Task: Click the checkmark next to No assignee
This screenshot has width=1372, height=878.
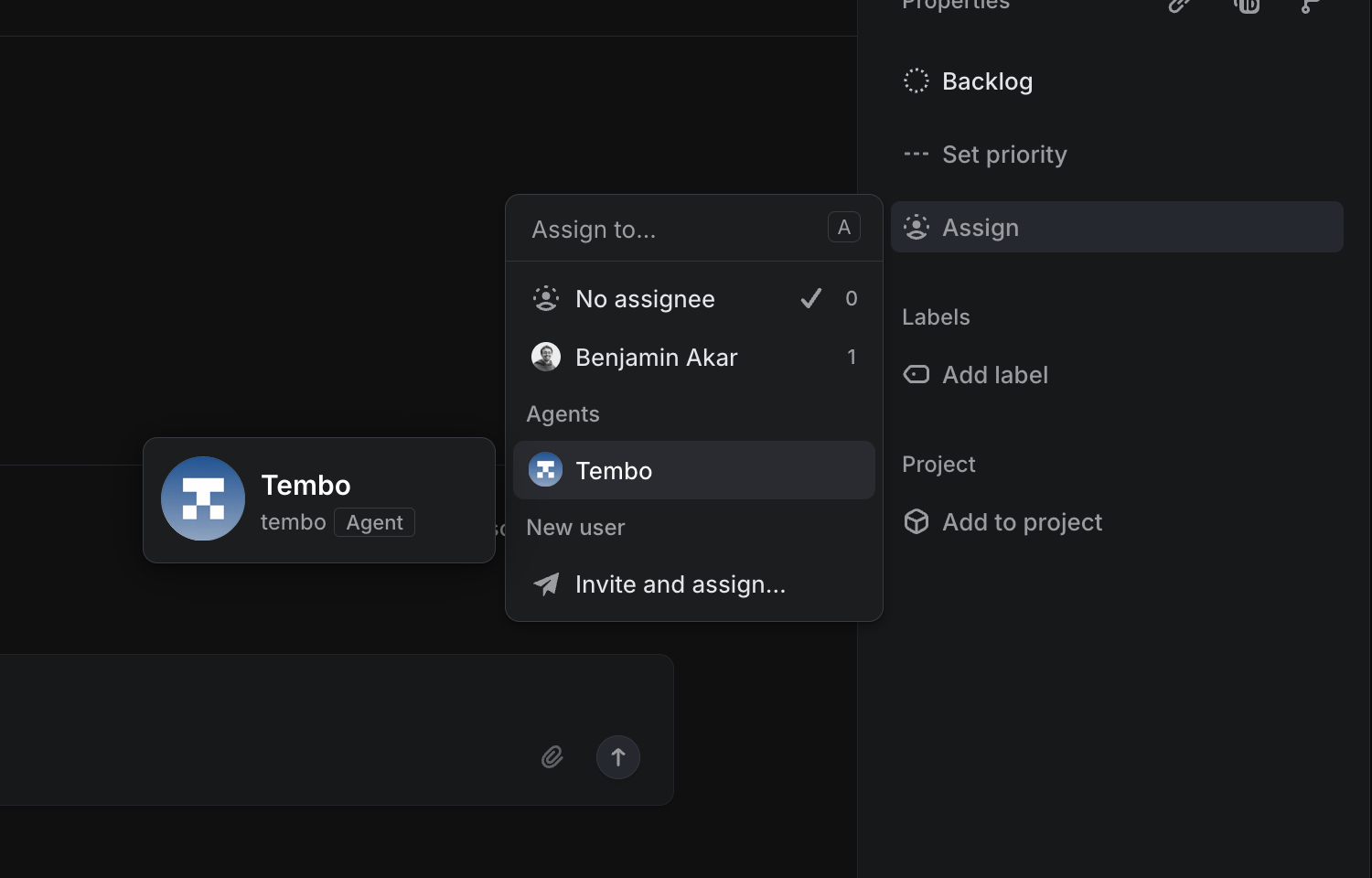Action: pos(811,298)
